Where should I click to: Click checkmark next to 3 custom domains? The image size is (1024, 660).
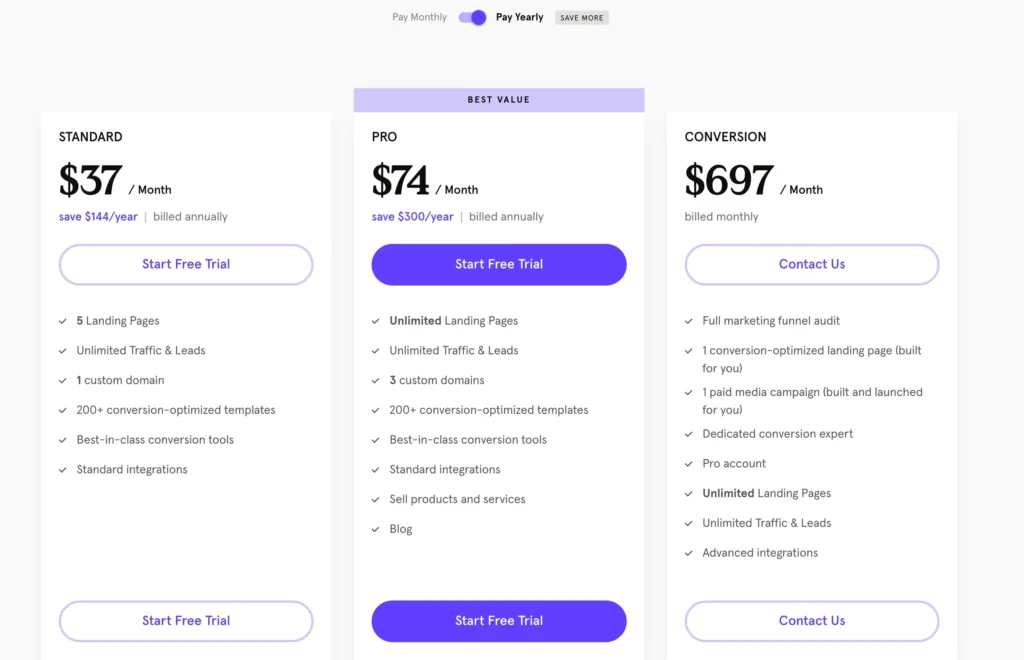click(376, 381)
